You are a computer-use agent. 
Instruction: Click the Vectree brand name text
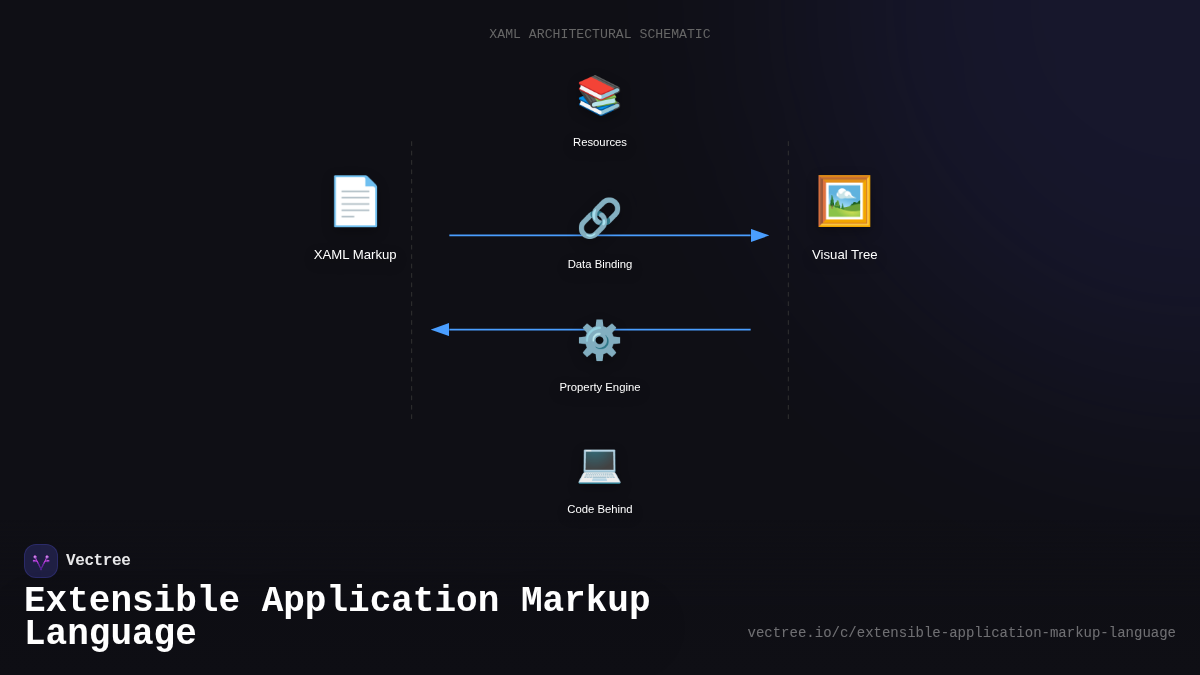tap(98, 560)
